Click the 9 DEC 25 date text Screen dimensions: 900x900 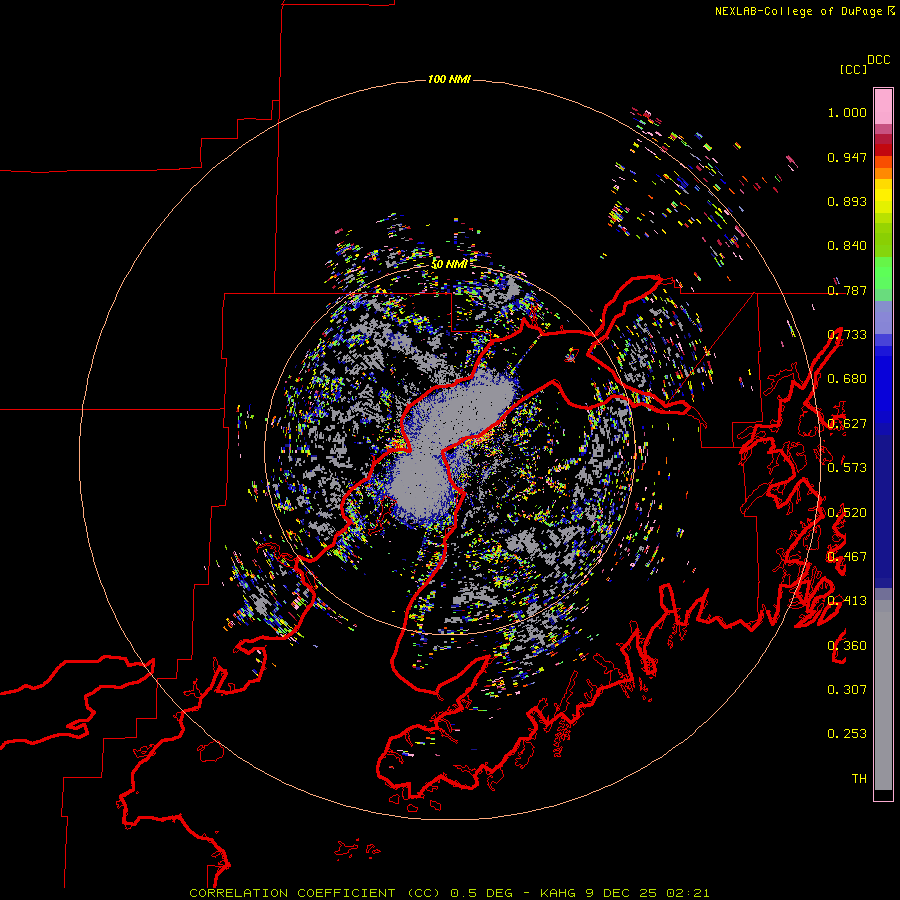622,893
